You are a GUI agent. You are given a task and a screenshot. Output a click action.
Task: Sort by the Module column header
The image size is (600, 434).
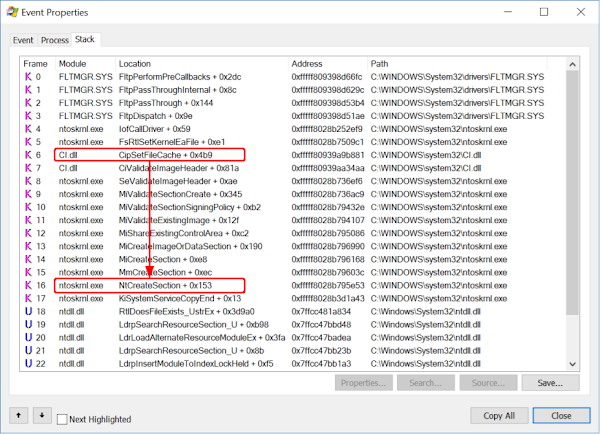pyautogui.click(x=73, y=63)
